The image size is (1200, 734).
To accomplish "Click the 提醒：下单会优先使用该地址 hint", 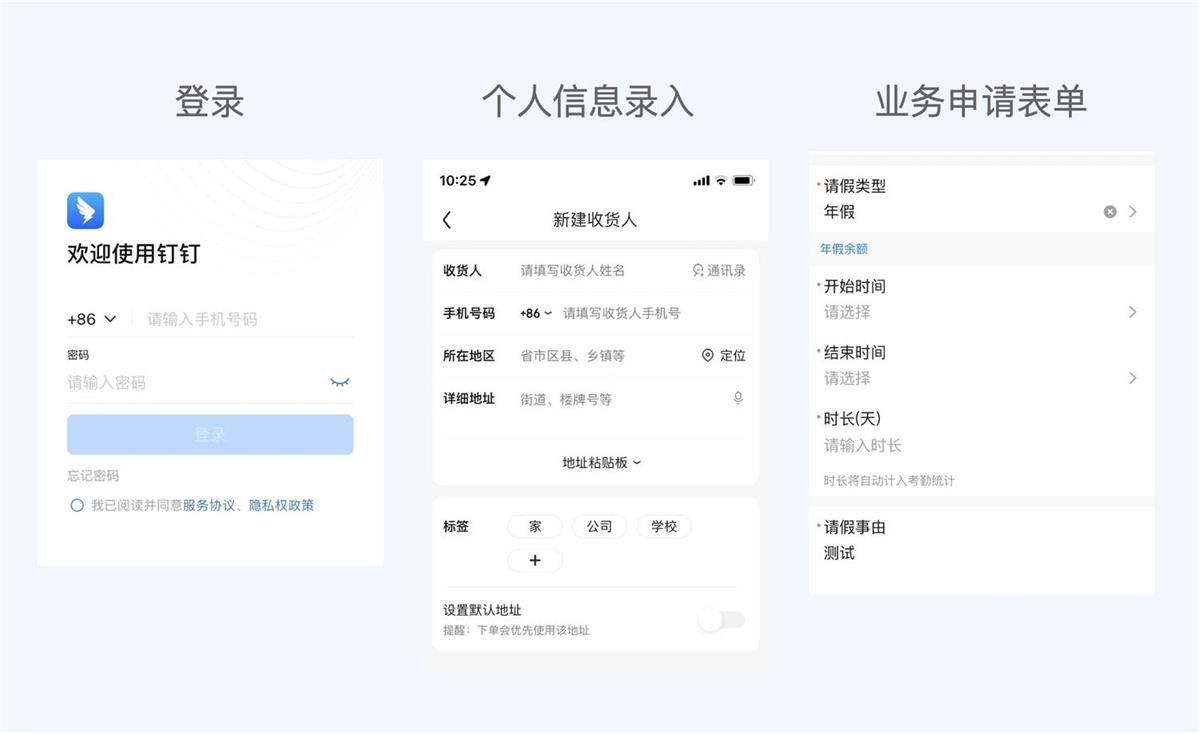I will point(516,631).
